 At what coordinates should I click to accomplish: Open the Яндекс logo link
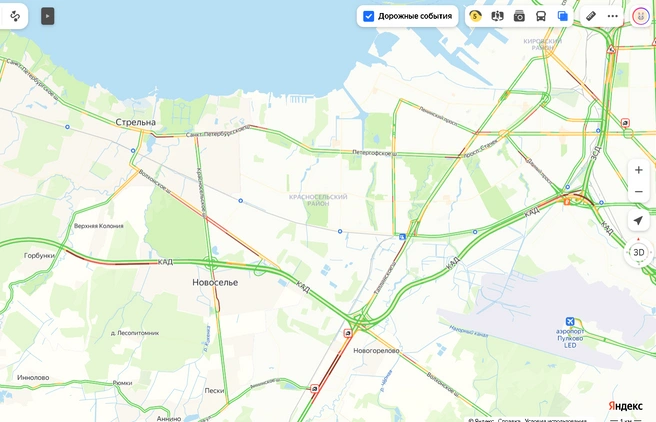pos(625,406)
